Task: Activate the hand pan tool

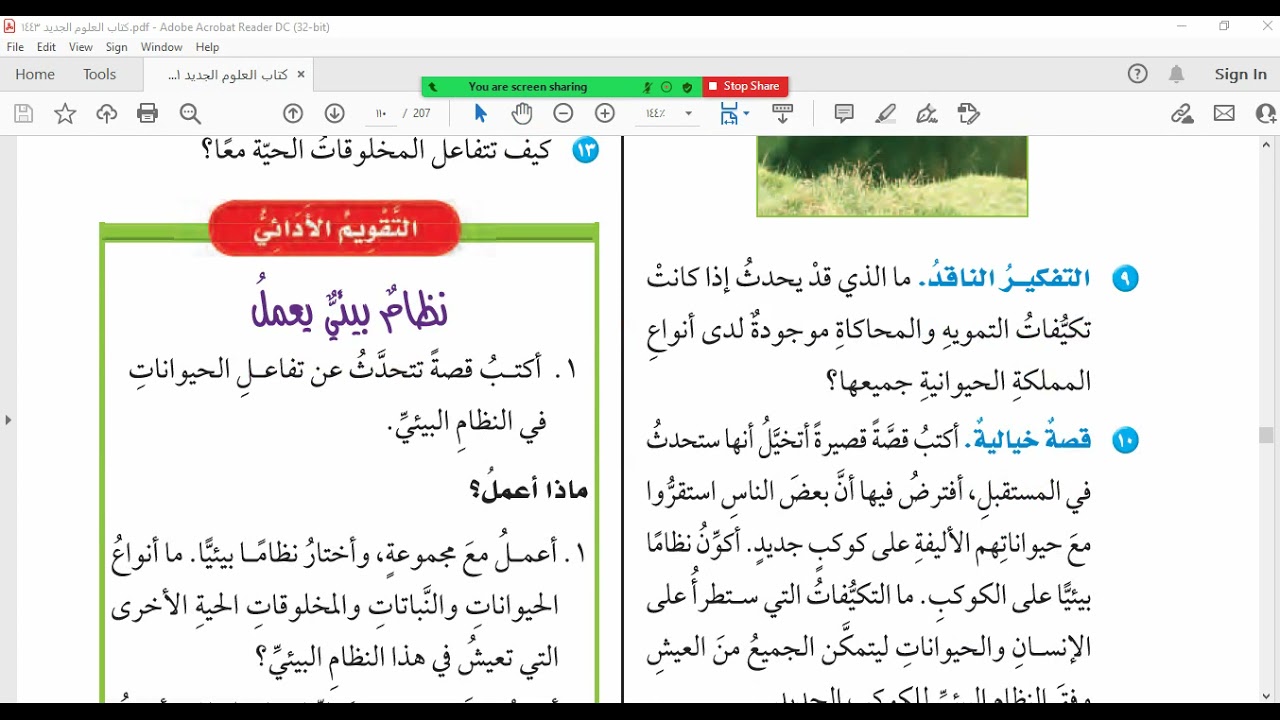Action: tap(521, 114)
